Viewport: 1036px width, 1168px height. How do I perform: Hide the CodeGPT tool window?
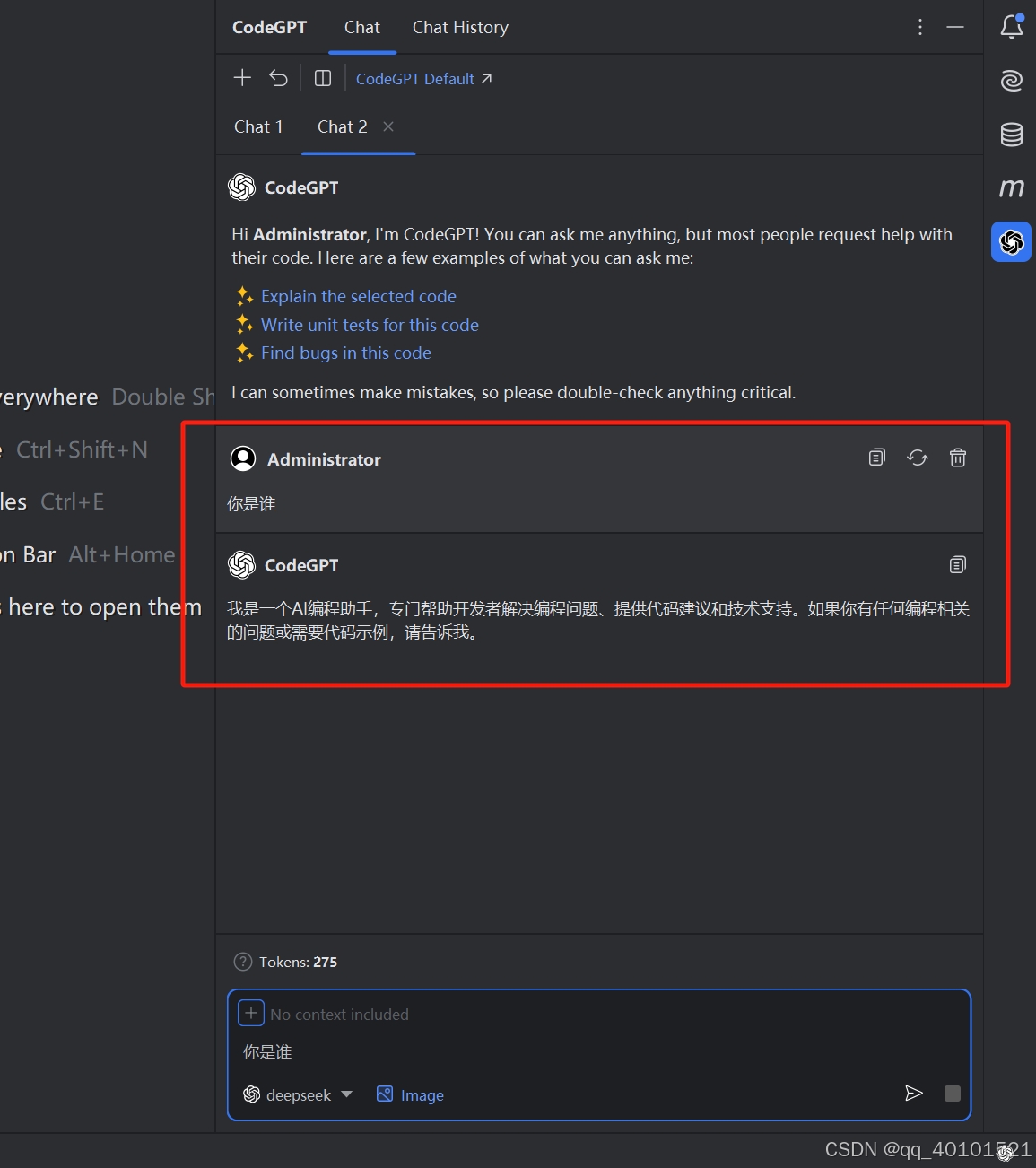click(955, 28)
